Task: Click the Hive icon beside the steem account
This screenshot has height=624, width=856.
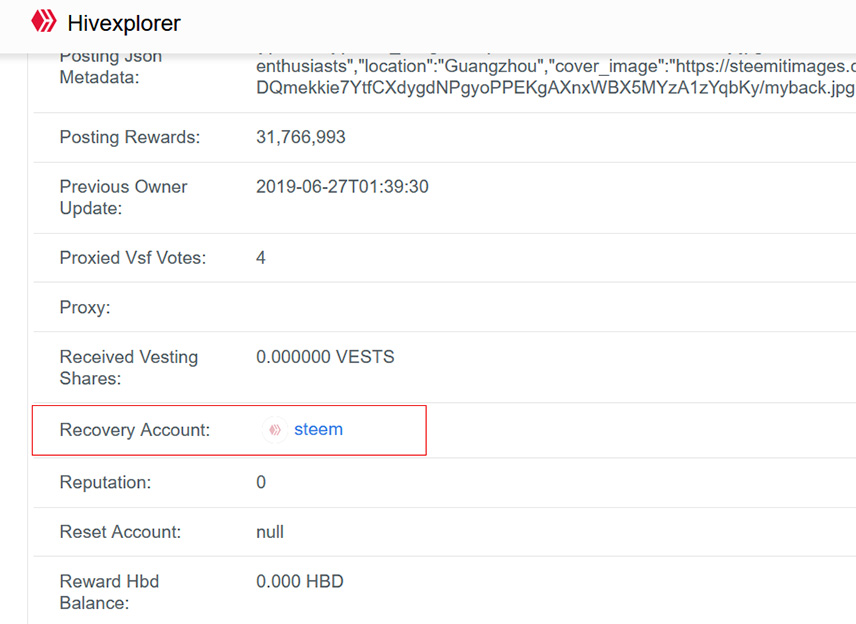Action: (x=272, y=430)
